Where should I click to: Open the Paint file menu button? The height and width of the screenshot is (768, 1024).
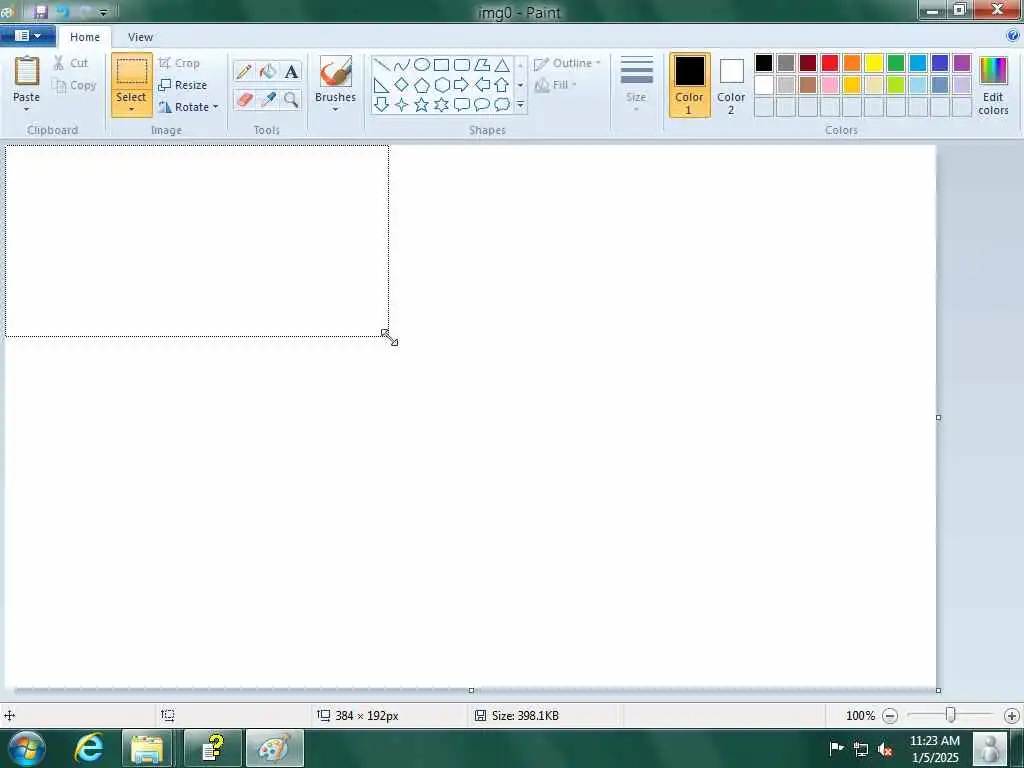(27, 36)
